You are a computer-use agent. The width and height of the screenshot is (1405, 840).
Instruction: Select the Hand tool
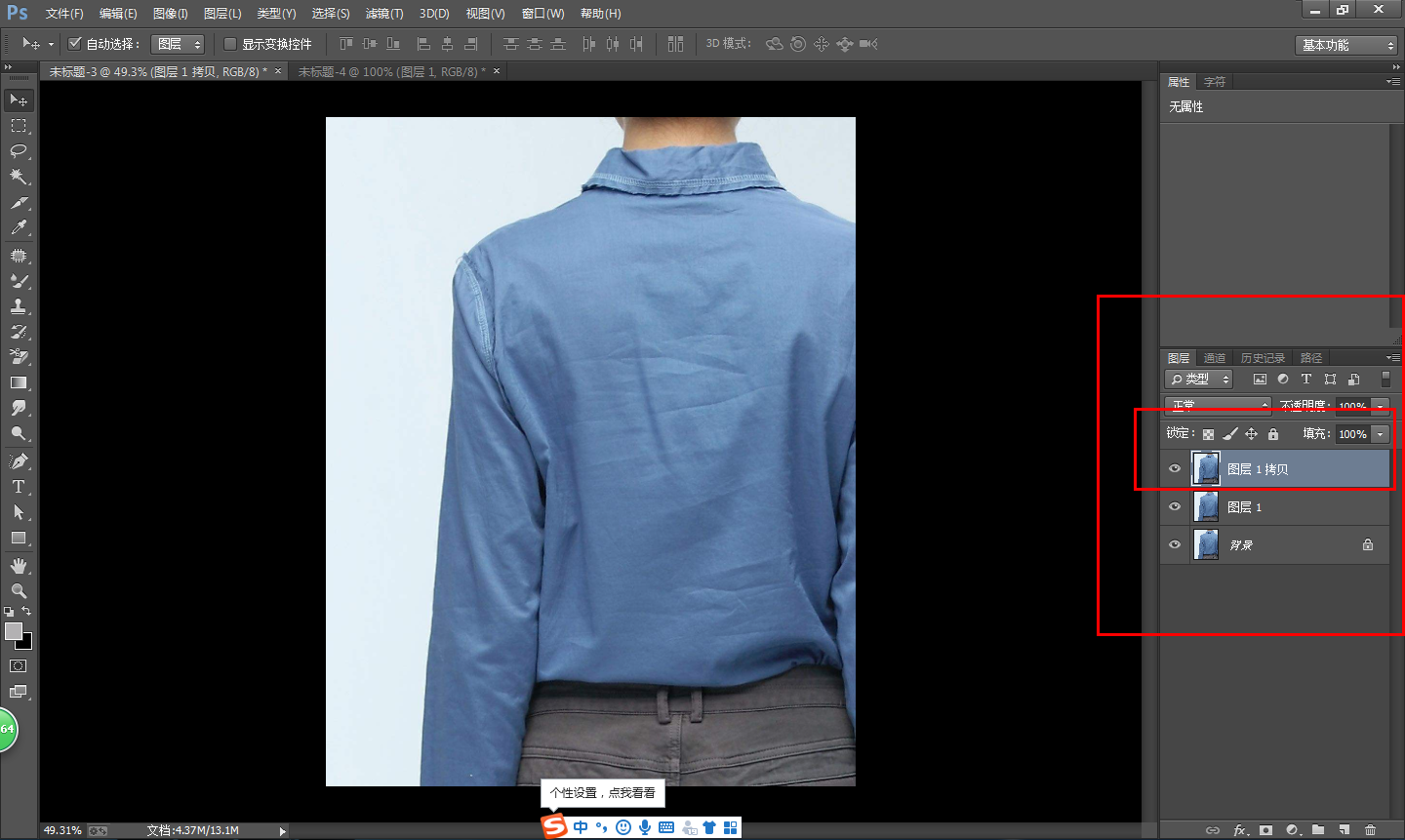19,566
